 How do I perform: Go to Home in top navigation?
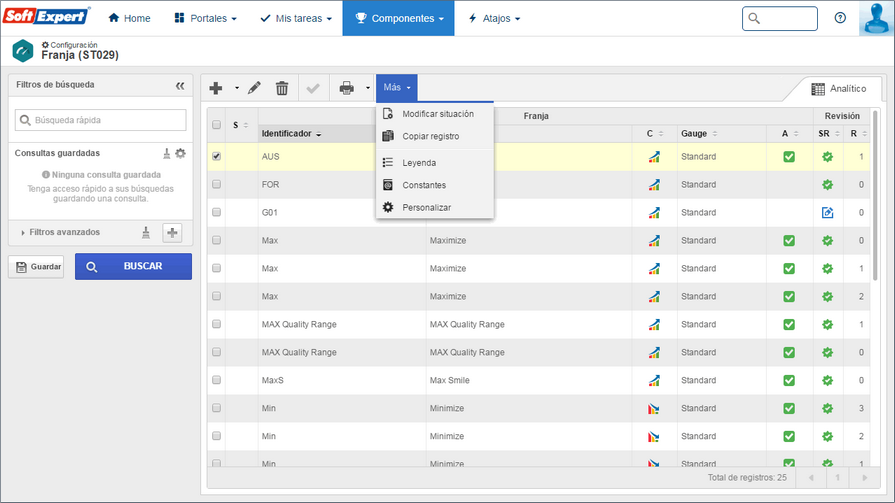[x=130, y=18]
